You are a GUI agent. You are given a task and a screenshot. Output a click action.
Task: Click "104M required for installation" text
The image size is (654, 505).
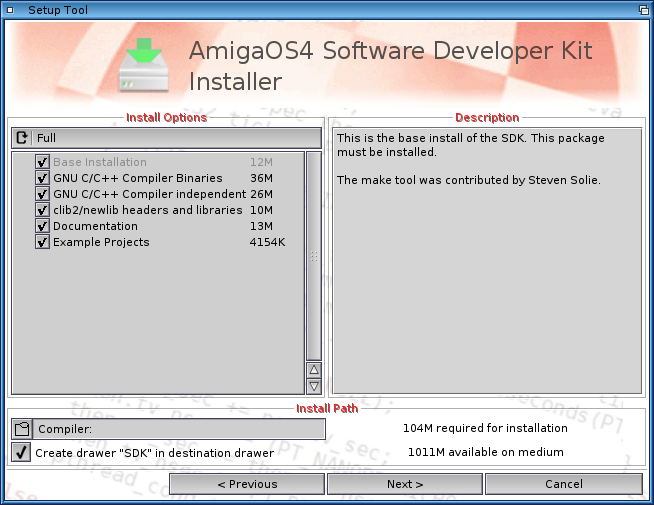pos(485,428)
